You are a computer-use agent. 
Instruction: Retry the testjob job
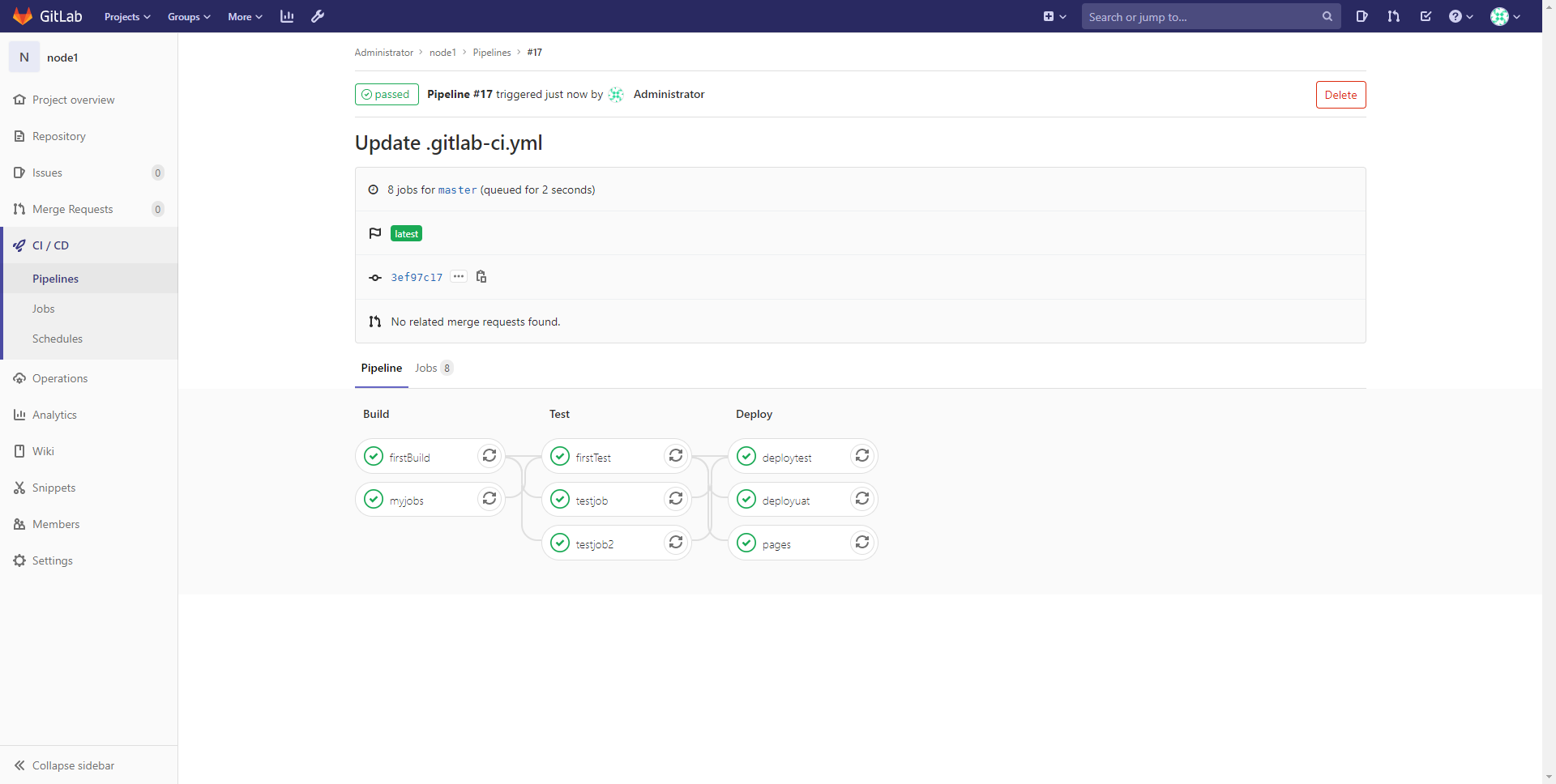tap(676, 499)
